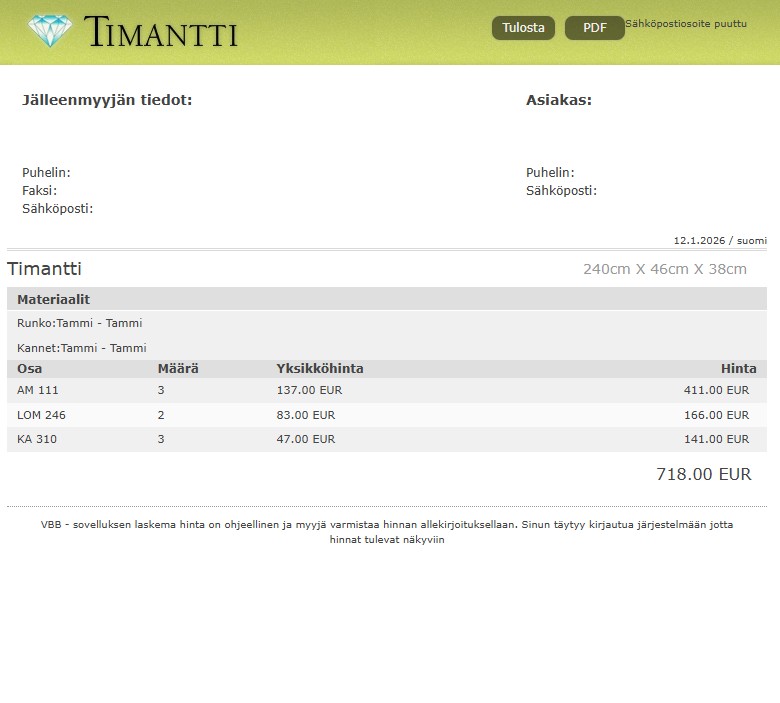Click the diamond logo icon
This screenshot has width=780, height=703.
(51, 31)
